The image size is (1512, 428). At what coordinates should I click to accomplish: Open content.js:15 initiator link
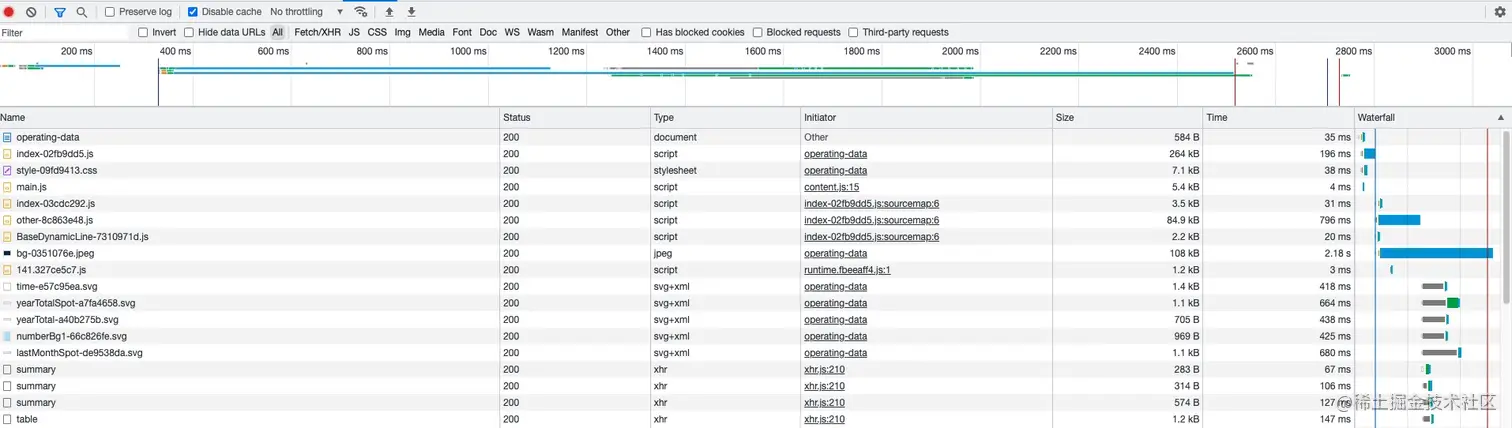831,187
